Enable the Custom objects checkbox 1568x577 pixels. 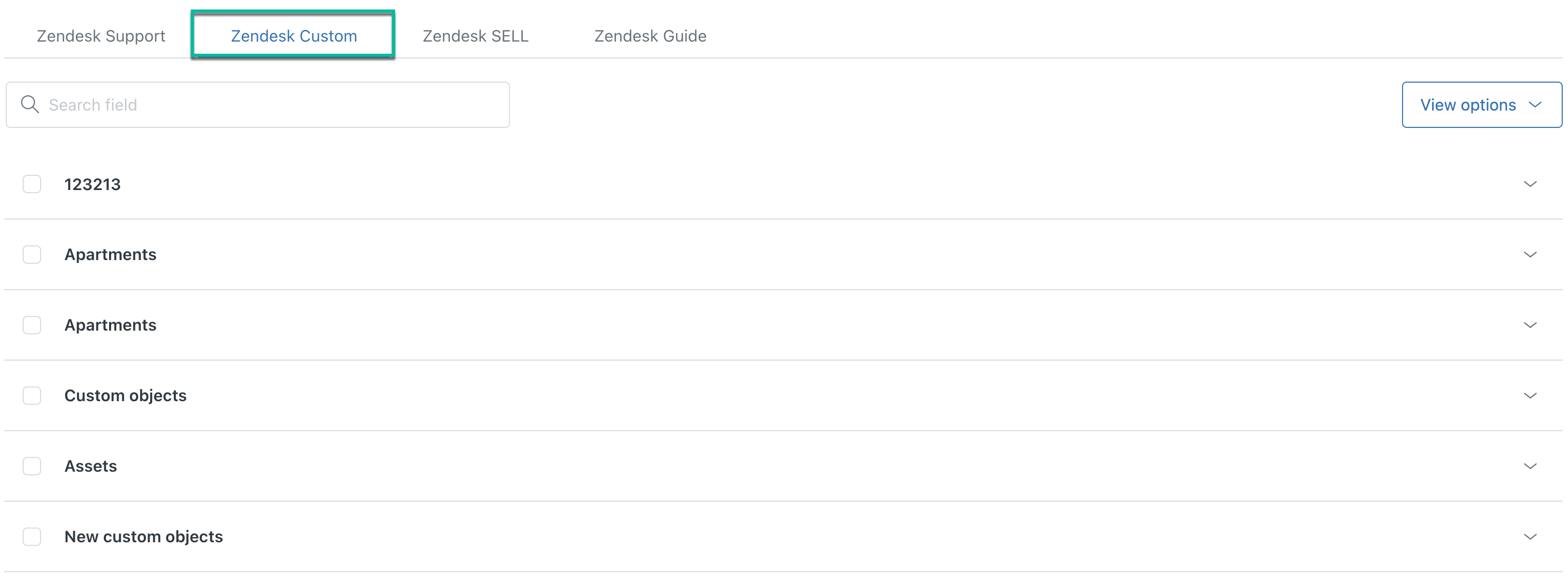coord(32,395)
